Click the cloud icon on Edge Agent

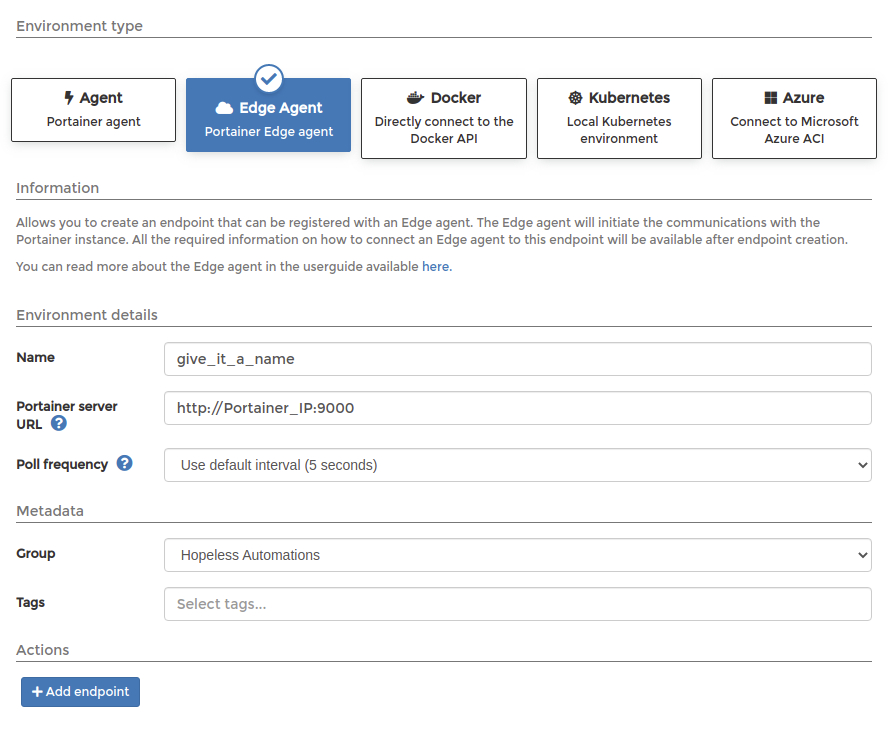pos(224,108)
